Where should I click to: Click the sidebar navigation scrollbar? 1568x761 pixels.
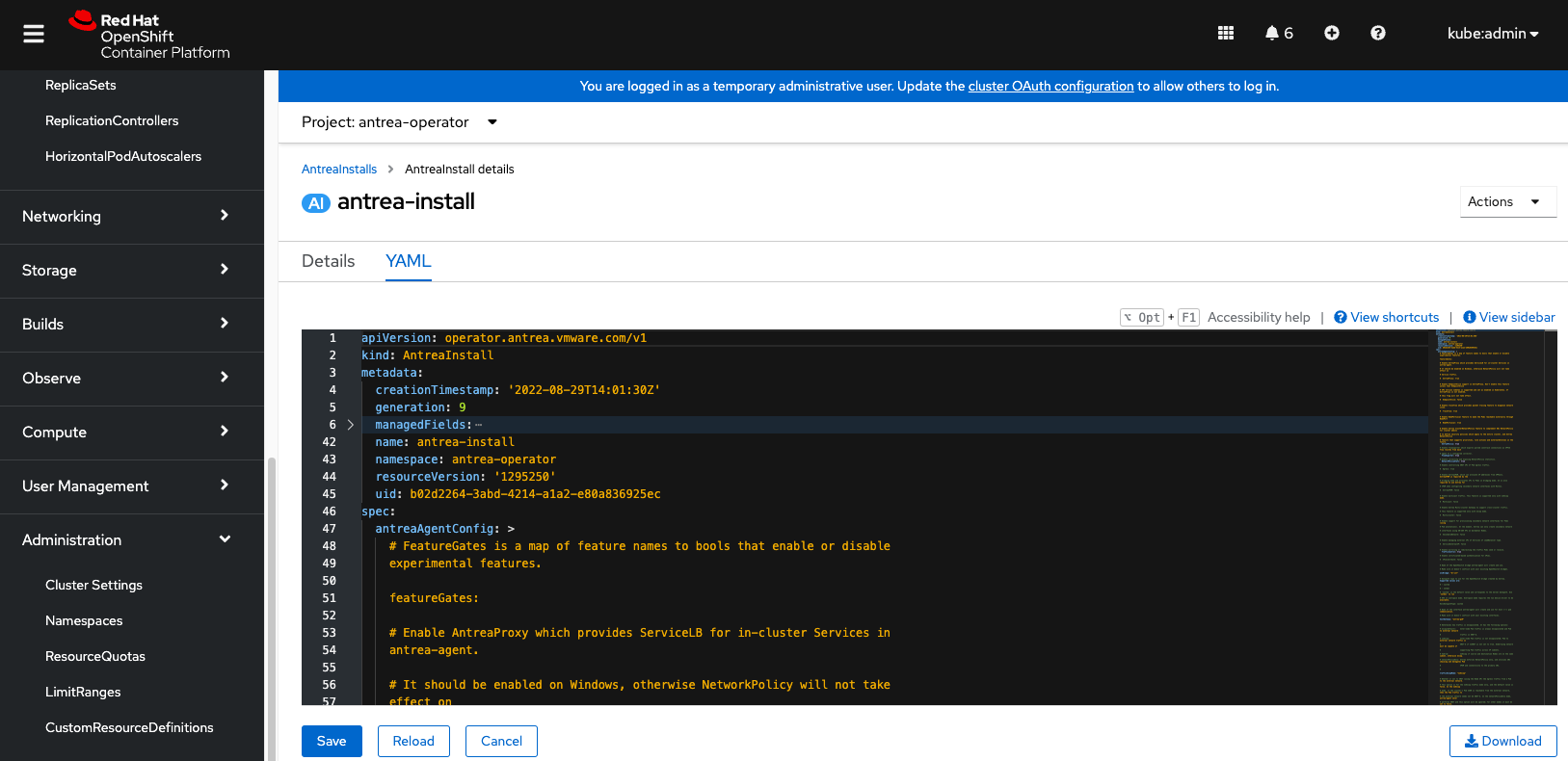pos(272,607)
